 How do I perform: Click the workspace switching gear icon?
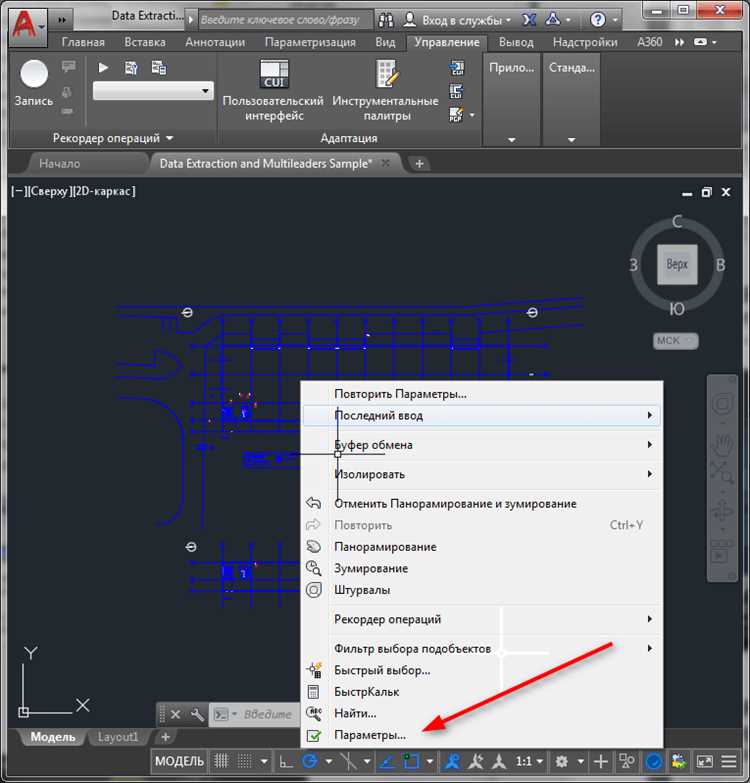click(x=562, y=761)
